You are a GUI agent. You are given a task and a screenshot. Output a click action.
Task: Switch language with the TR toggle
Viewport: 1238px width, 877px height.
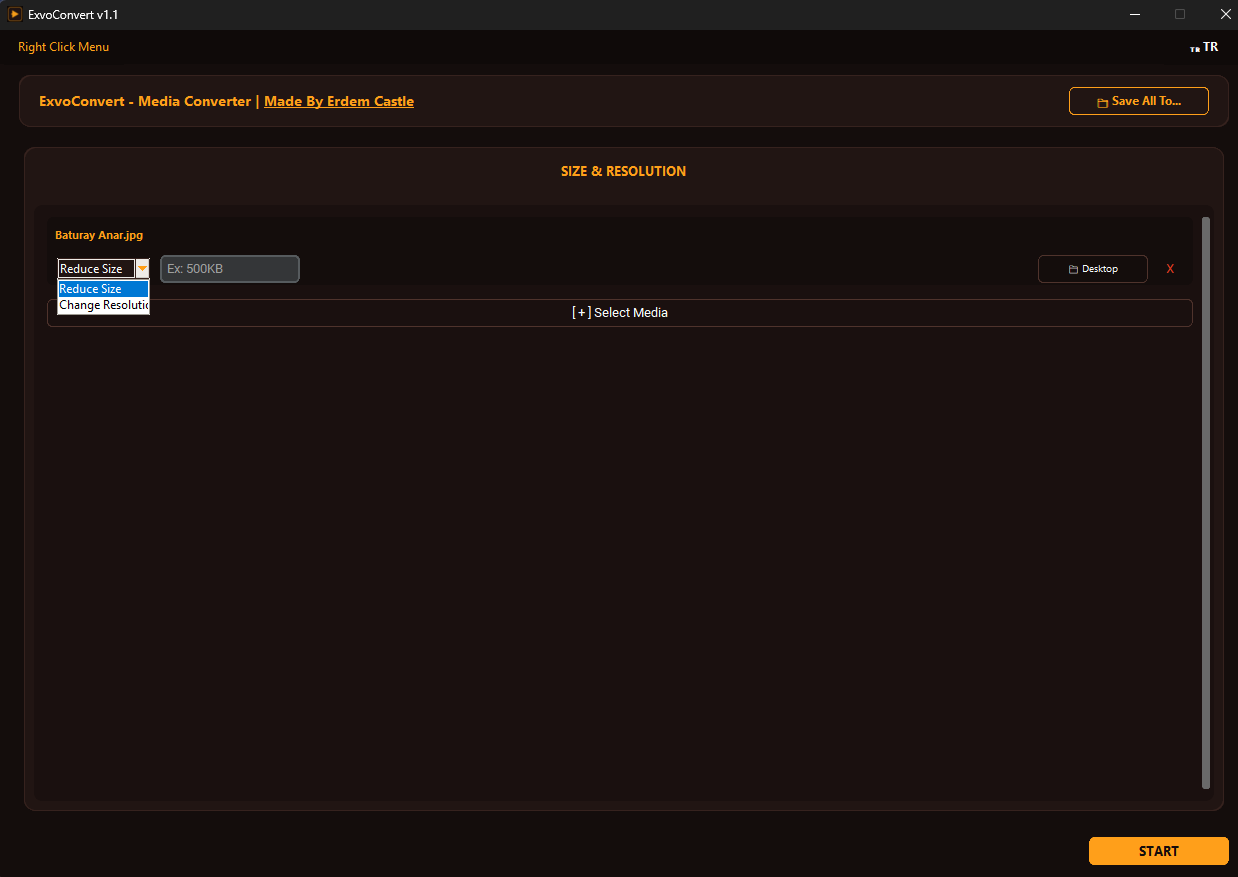(1204, 47)
